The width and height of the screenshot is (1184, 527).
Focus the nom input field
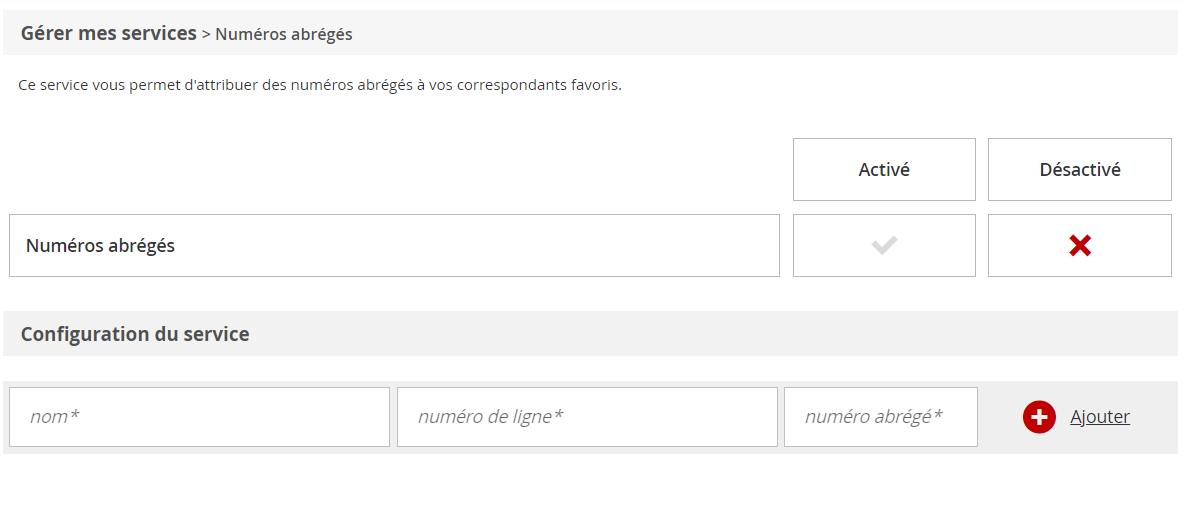pos(199,417)
